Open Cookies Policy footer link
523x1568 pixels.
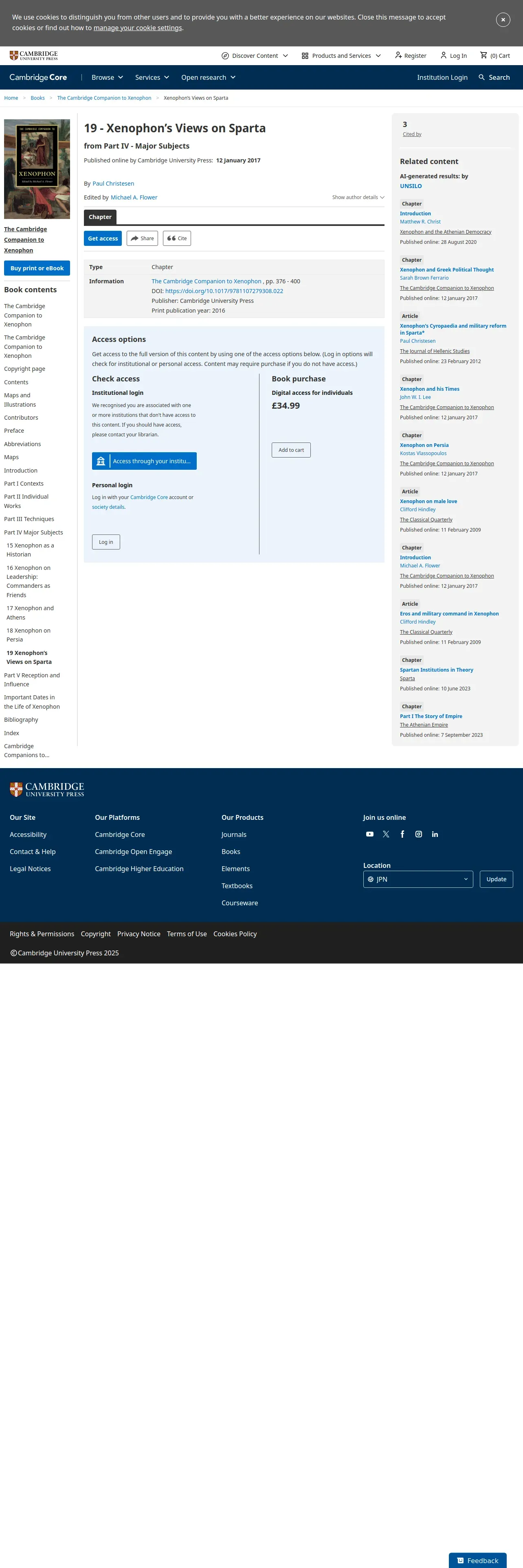235,934
